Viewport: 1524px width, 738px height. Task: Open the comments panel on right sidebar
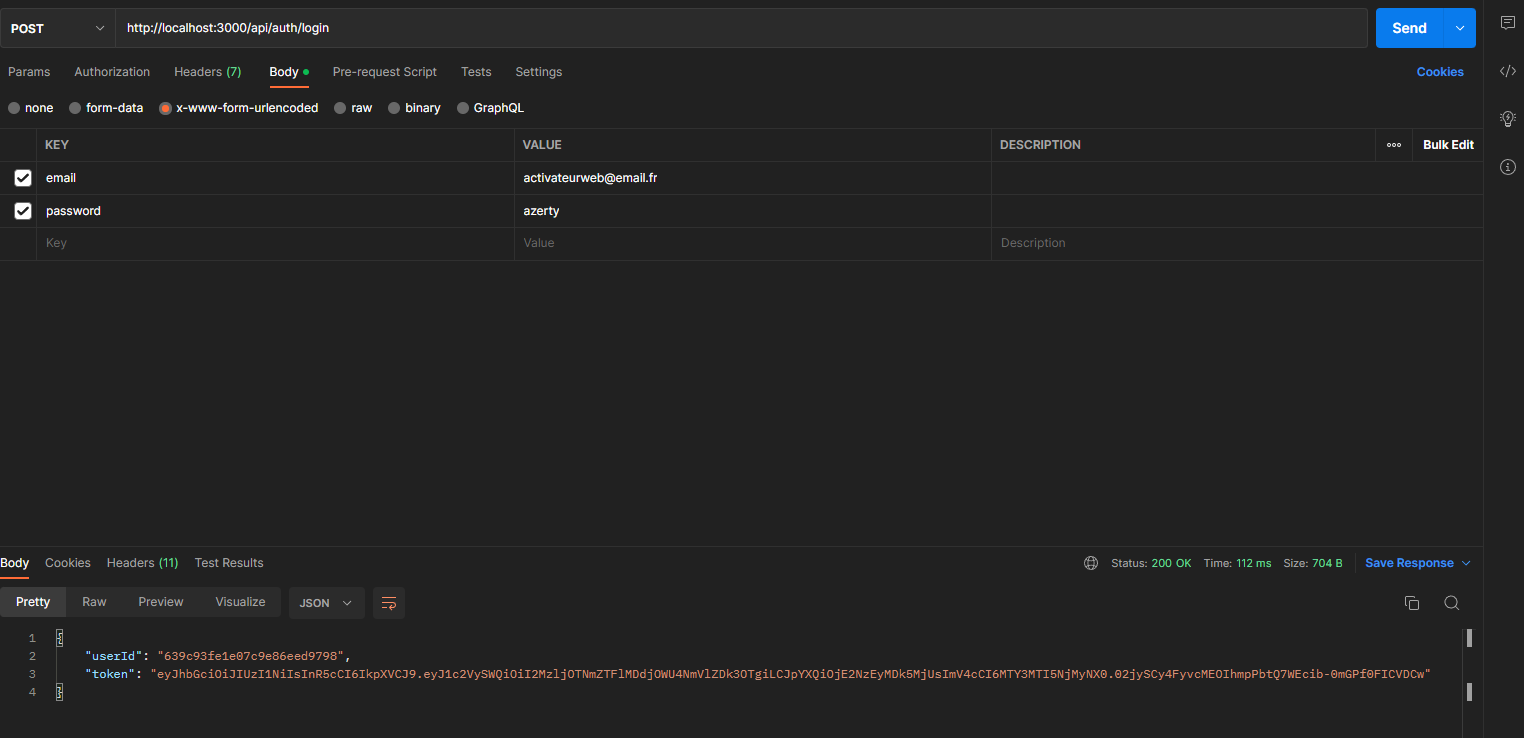coord(1508,22)
